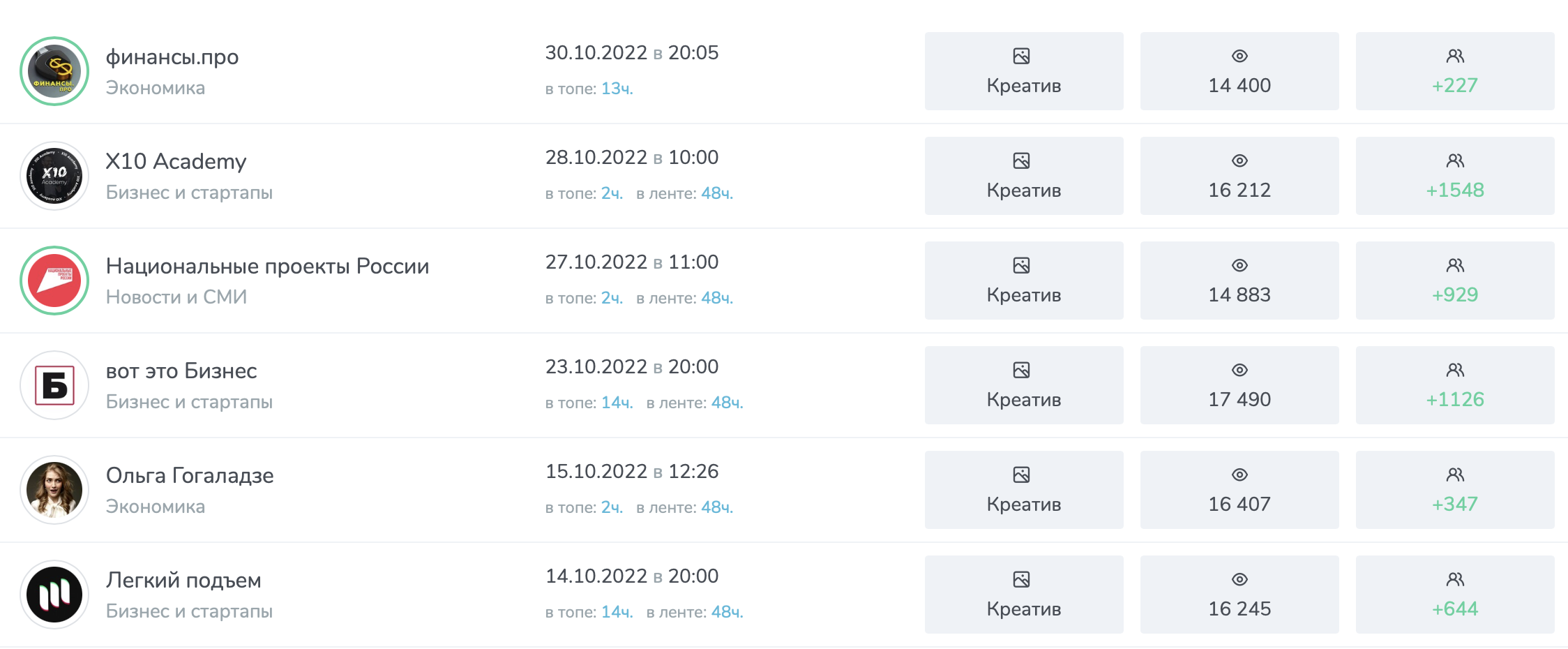The width and height of the screenshot is (1568, 649).
Task: Click the Легкий подъем channel logo
Action: [54, 595]
